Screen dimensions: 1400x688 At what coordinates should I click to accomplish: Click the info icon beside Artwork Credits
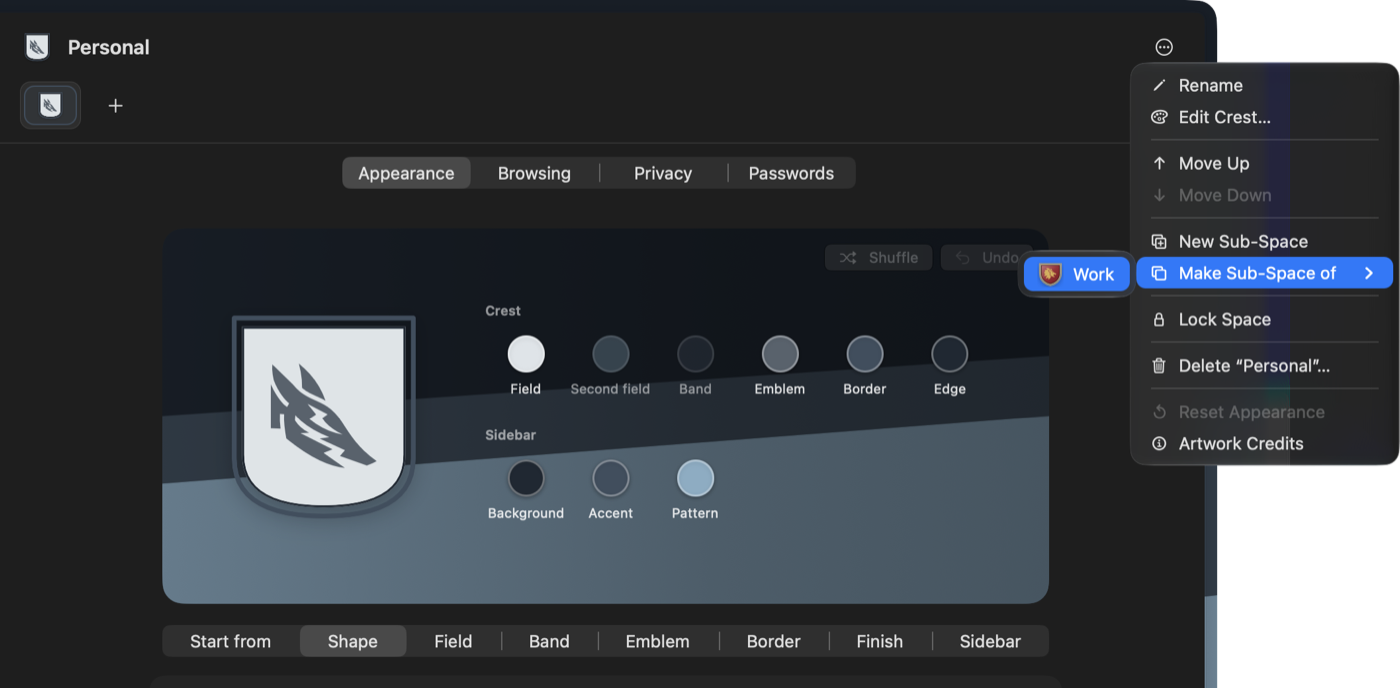[1159, 443]
